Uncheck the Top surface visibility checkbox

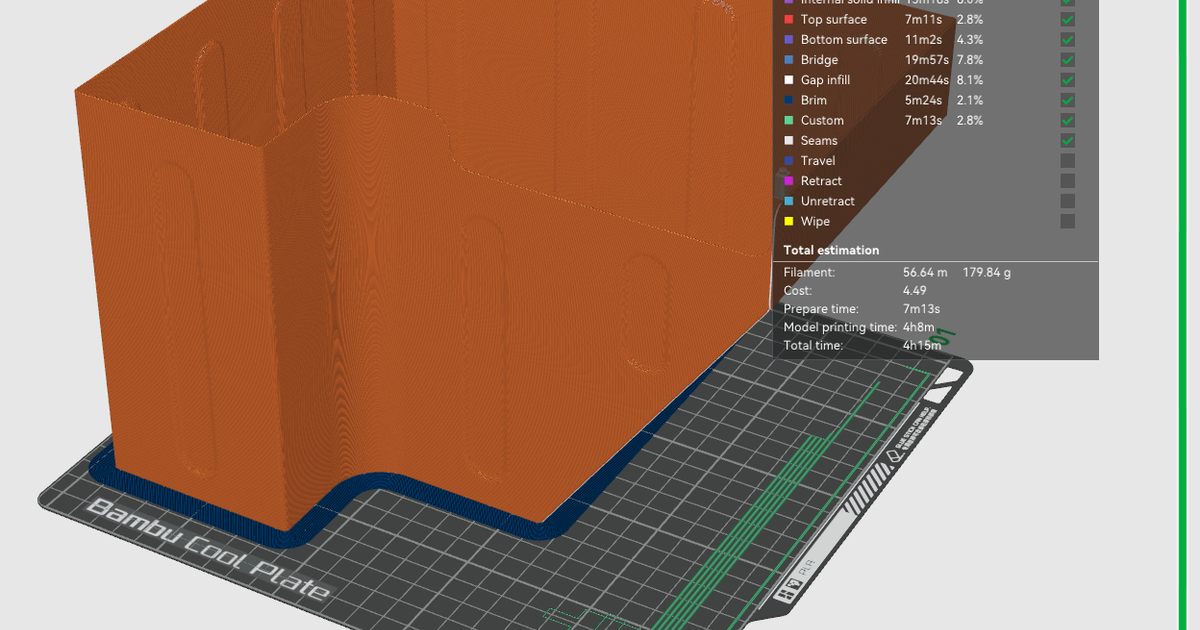click(x=1067, y=19)
